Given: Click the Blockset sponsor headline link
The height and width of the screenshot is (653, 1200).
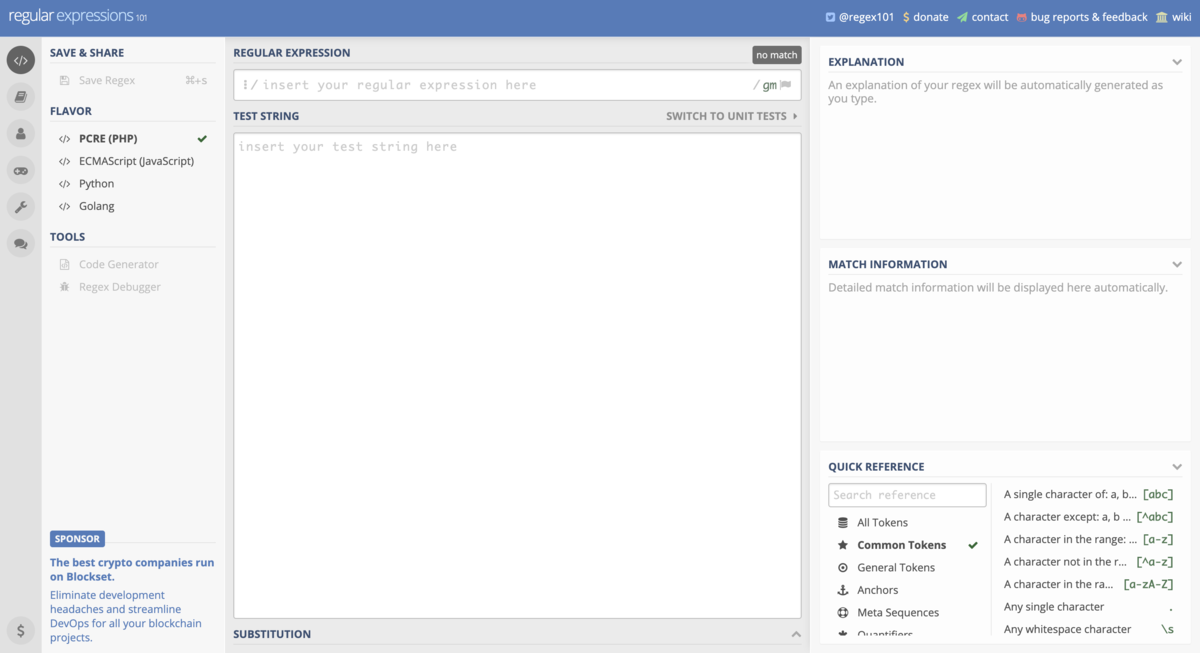Looking at the screenshot, I should [132, 570].
